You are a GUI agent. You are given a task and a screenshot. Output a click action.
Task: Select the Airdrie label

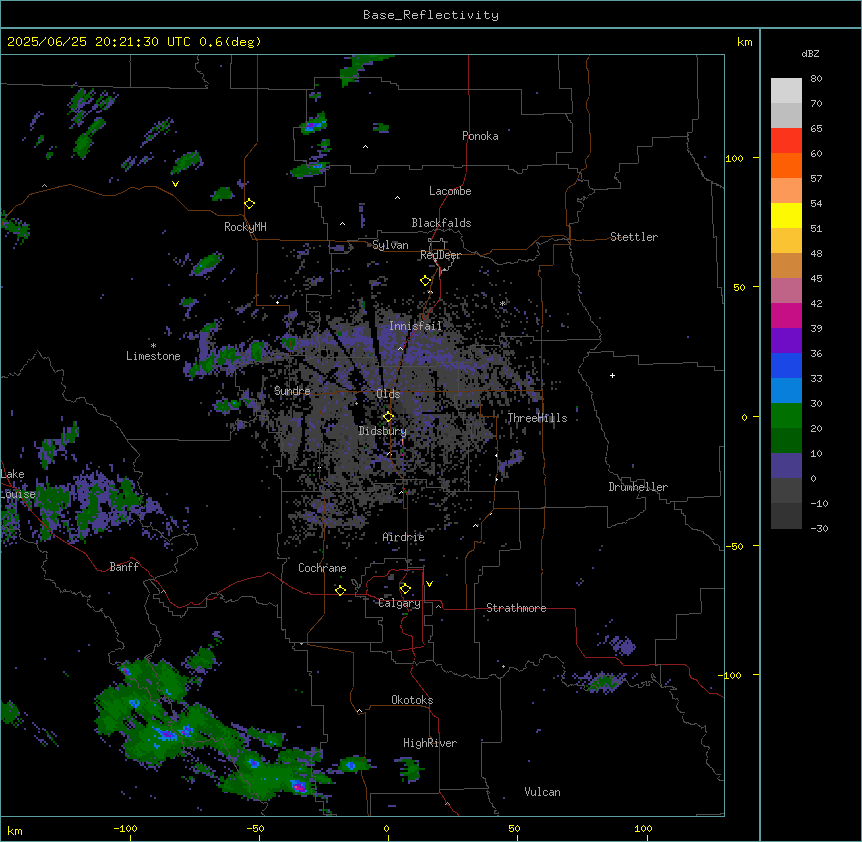click(404, 537)
